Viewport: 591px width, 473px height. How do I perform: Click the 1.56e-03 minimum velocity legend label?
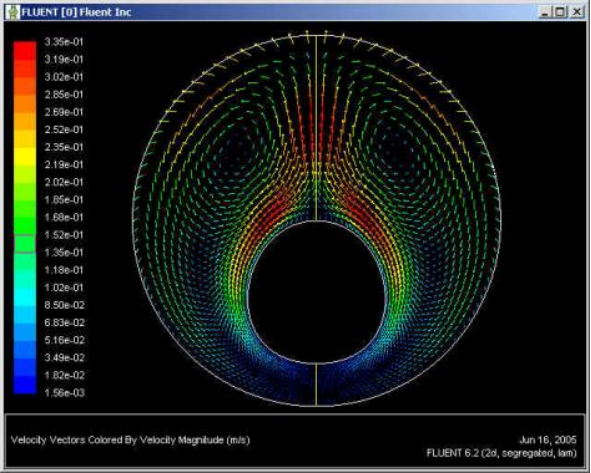pos(64,393)
